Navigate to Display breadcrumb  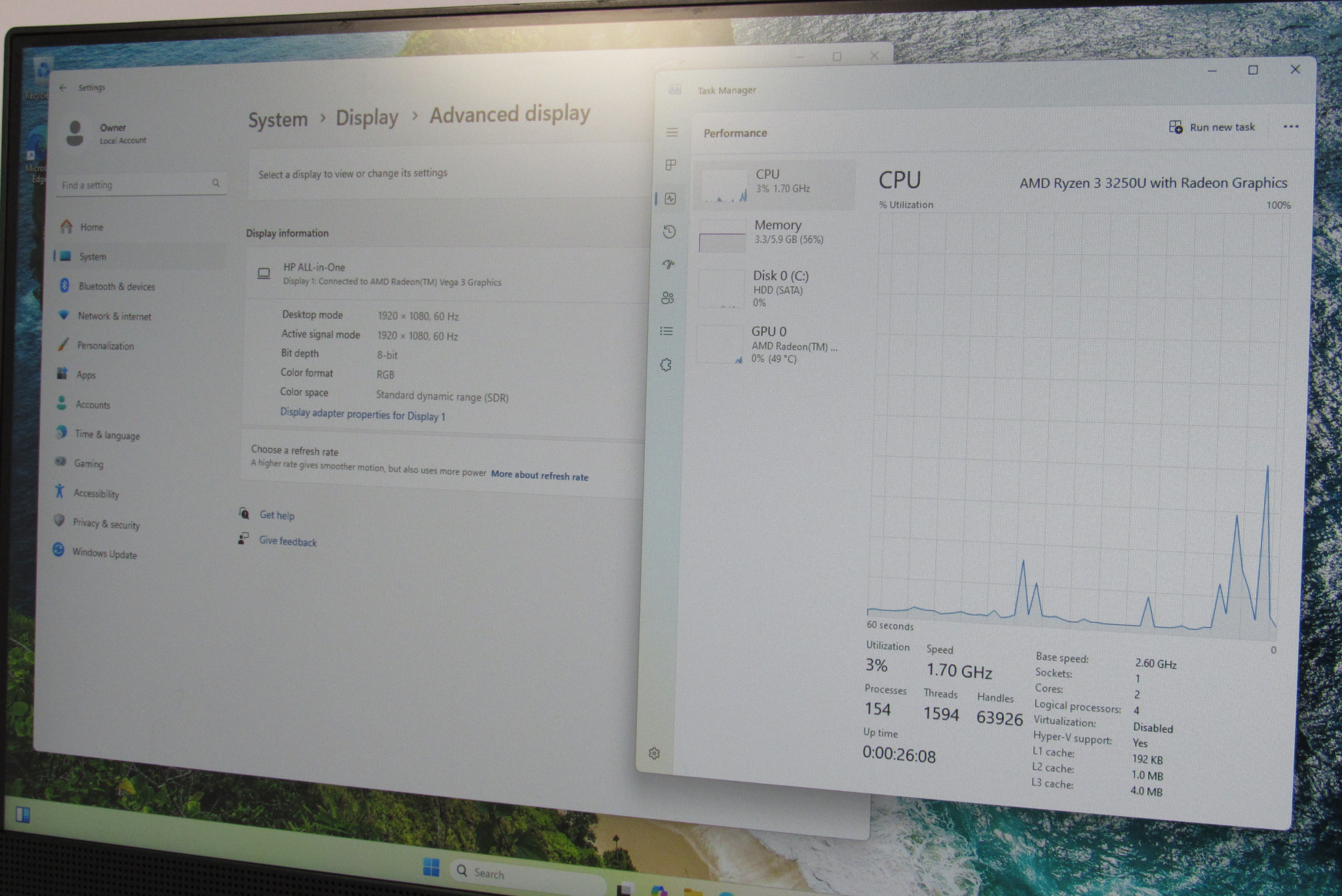[366, 118]
